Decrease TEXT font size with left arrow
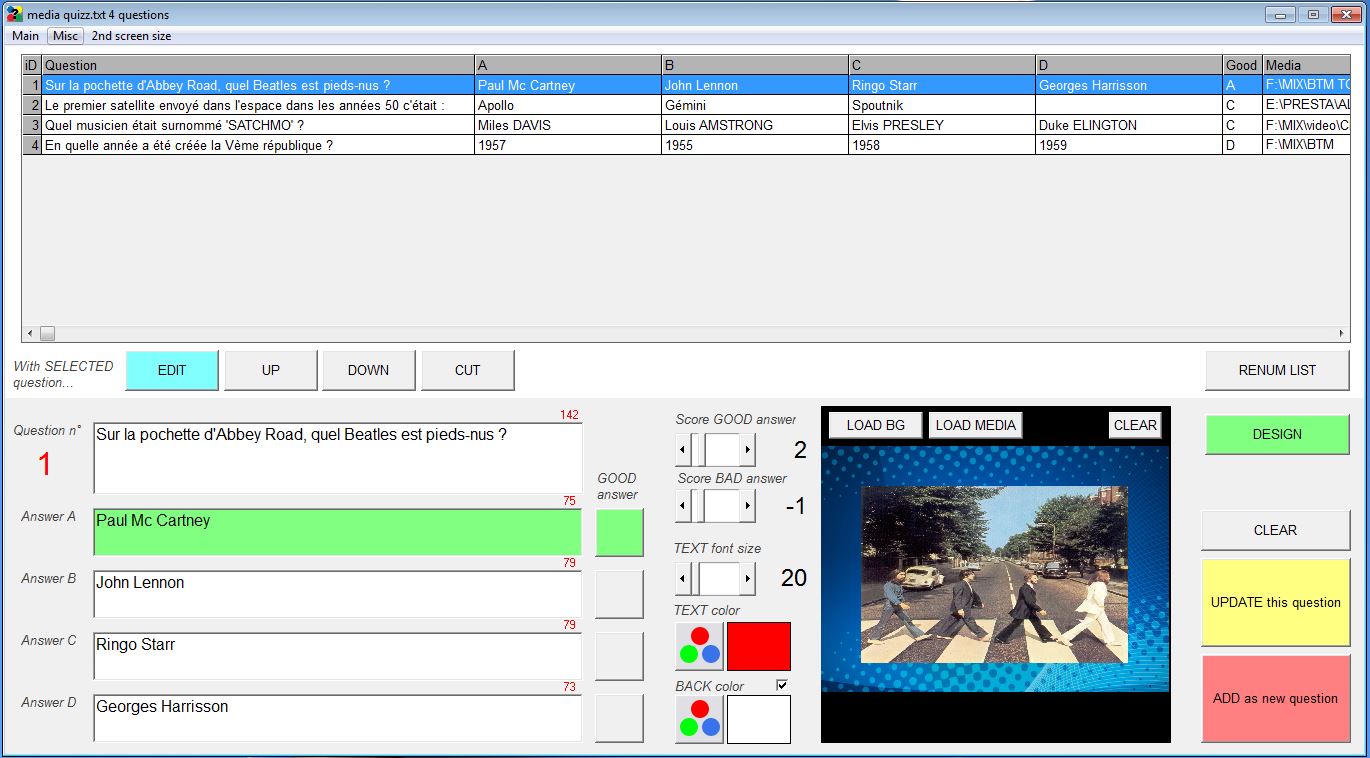This screenshot has height=758, width=1370. [x=683, y=578]
